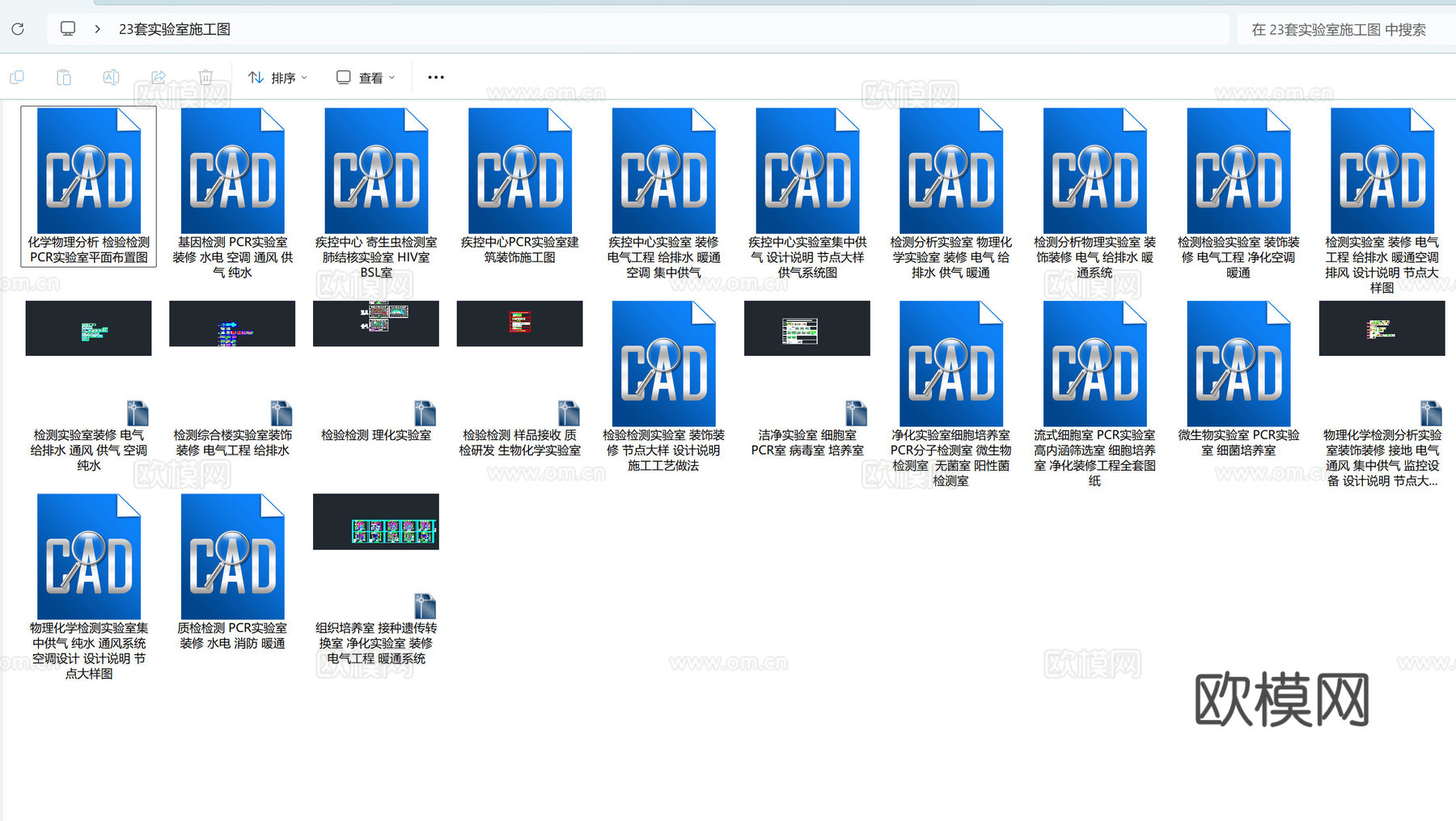
Task: Click the Paste icon in the toolbar
Action: (x=64, y=77)
